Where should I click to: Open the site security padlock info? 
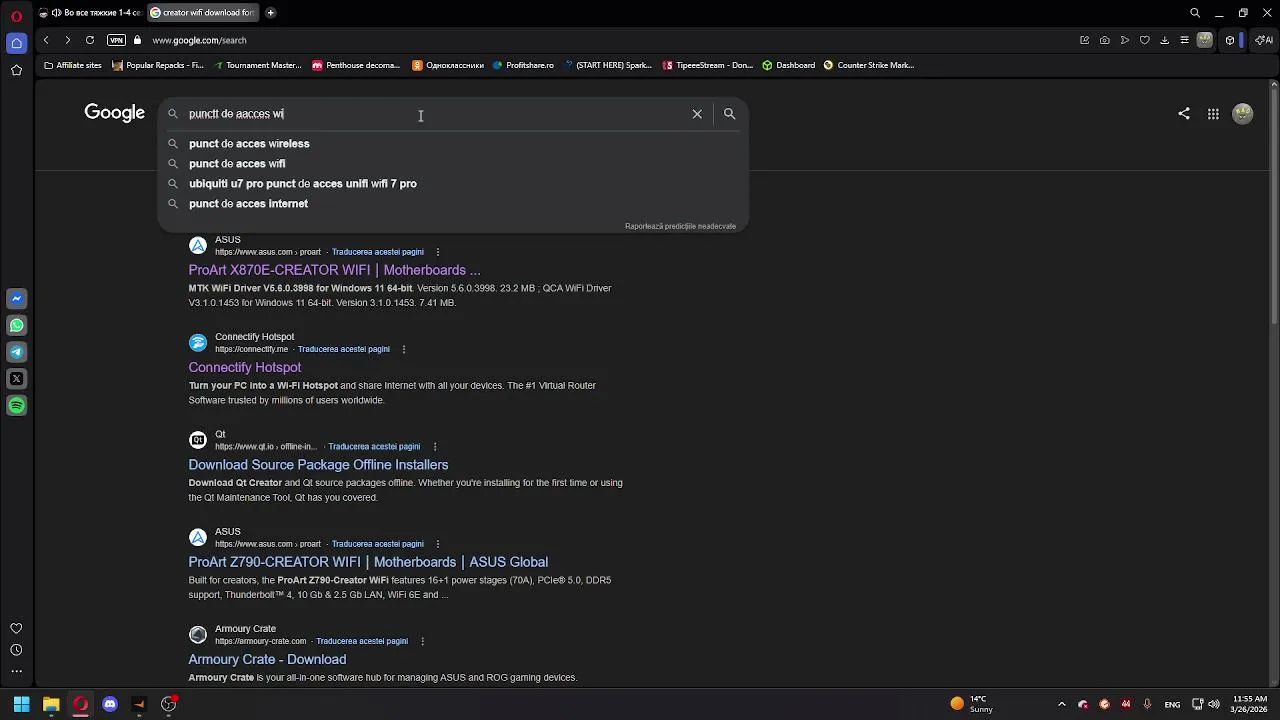138,40
